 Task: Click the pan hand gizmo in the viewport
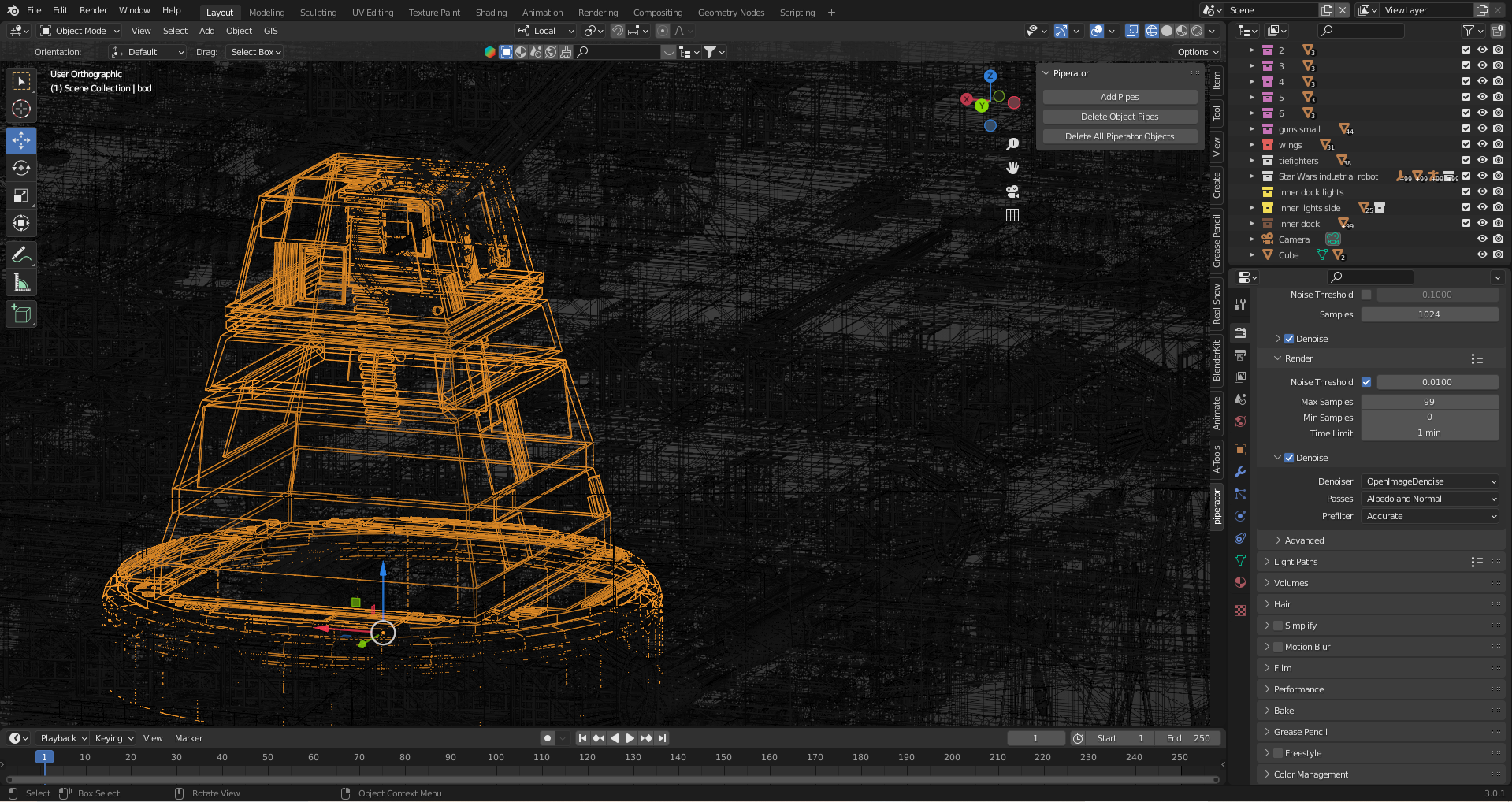(1012, 168)
